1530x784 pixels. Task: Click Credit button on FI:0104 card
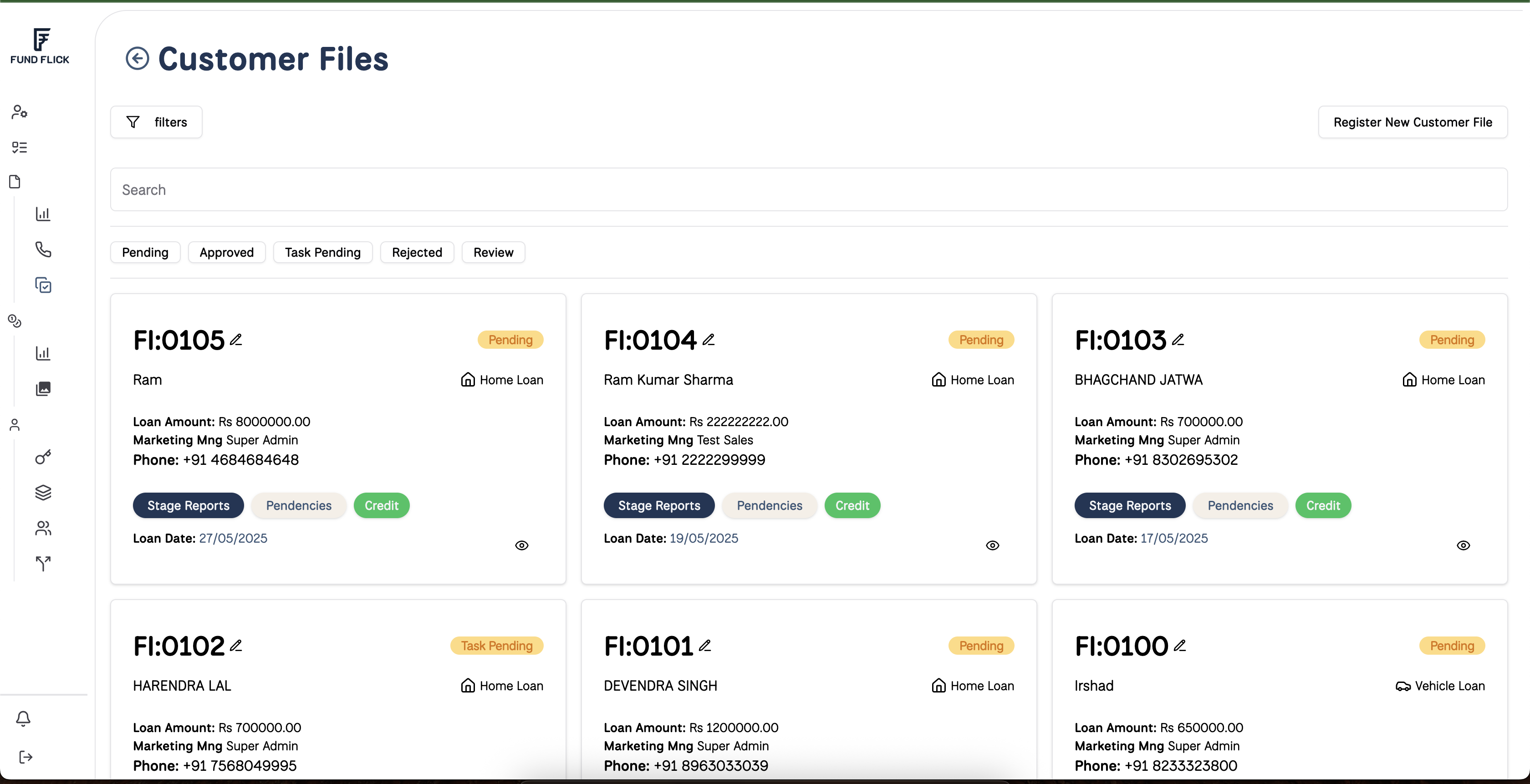[852, 505]
